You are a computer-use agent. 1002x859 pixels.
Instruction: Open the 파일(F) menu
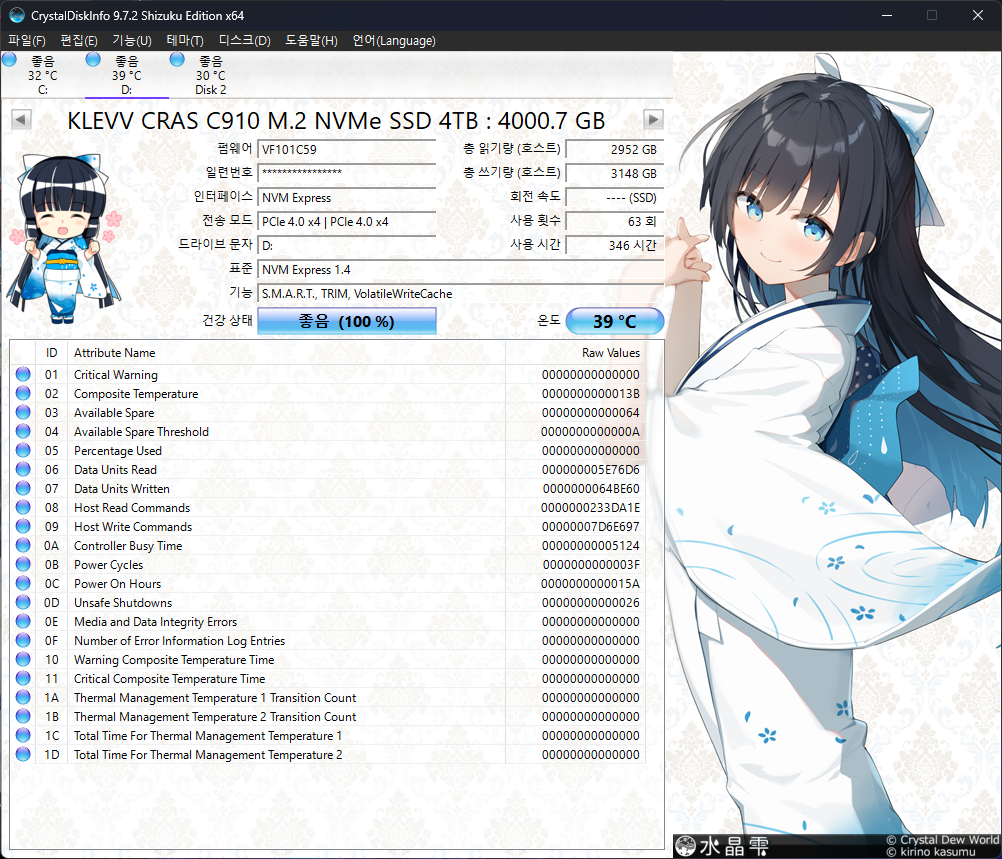[27, 41]
